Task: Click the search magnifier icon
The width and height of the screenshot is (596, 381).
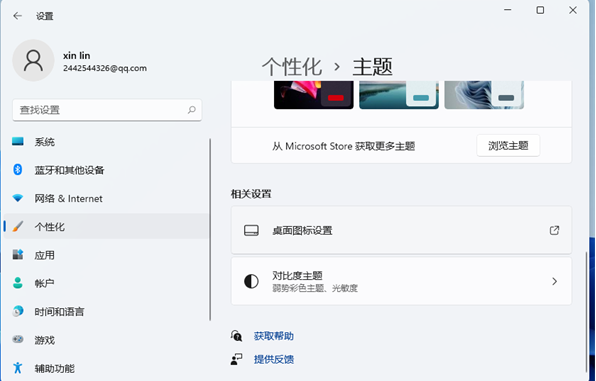Action: pos(192,110)
